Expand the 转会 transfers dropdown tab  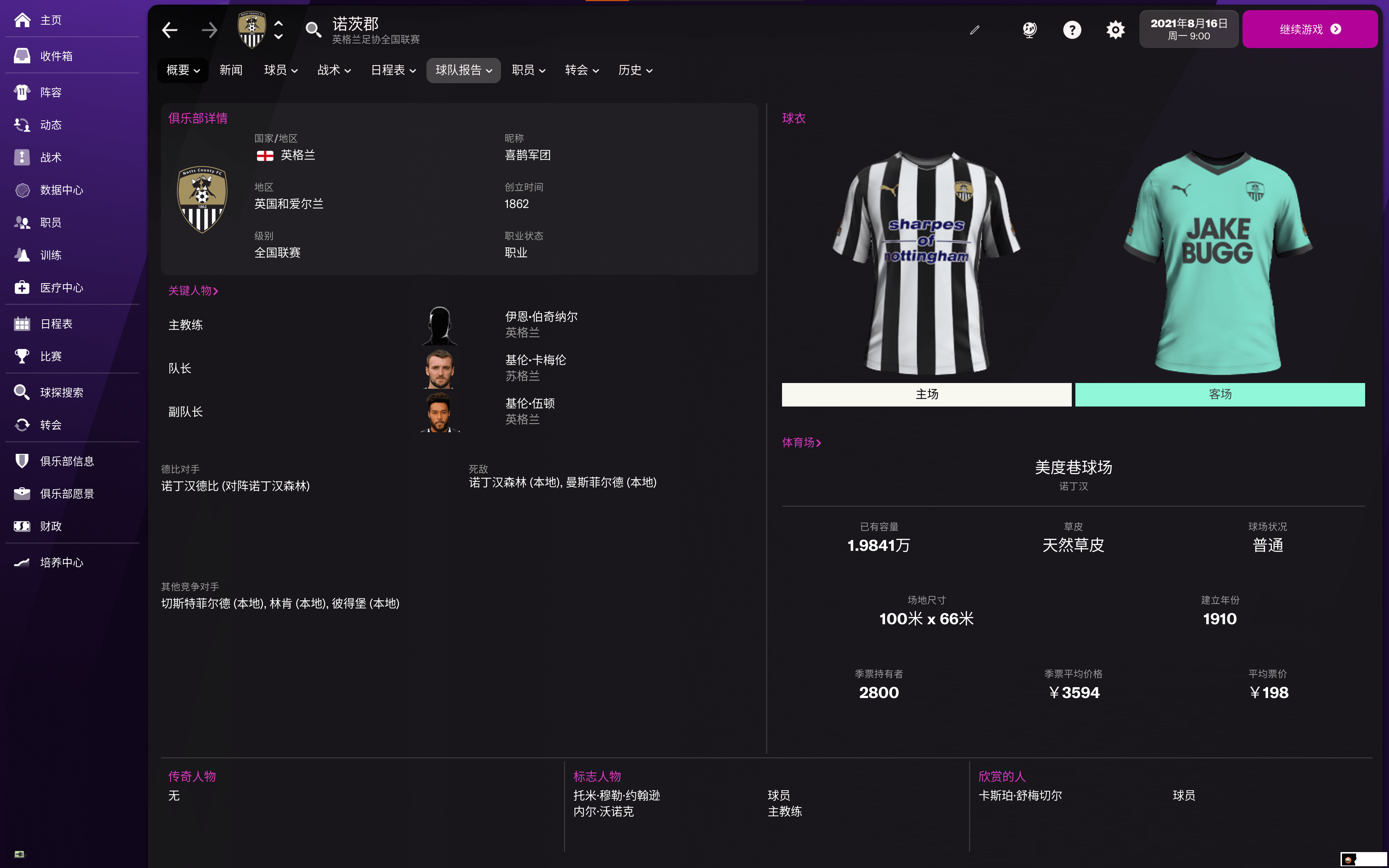pyautogui.click(x=581, y=70)
